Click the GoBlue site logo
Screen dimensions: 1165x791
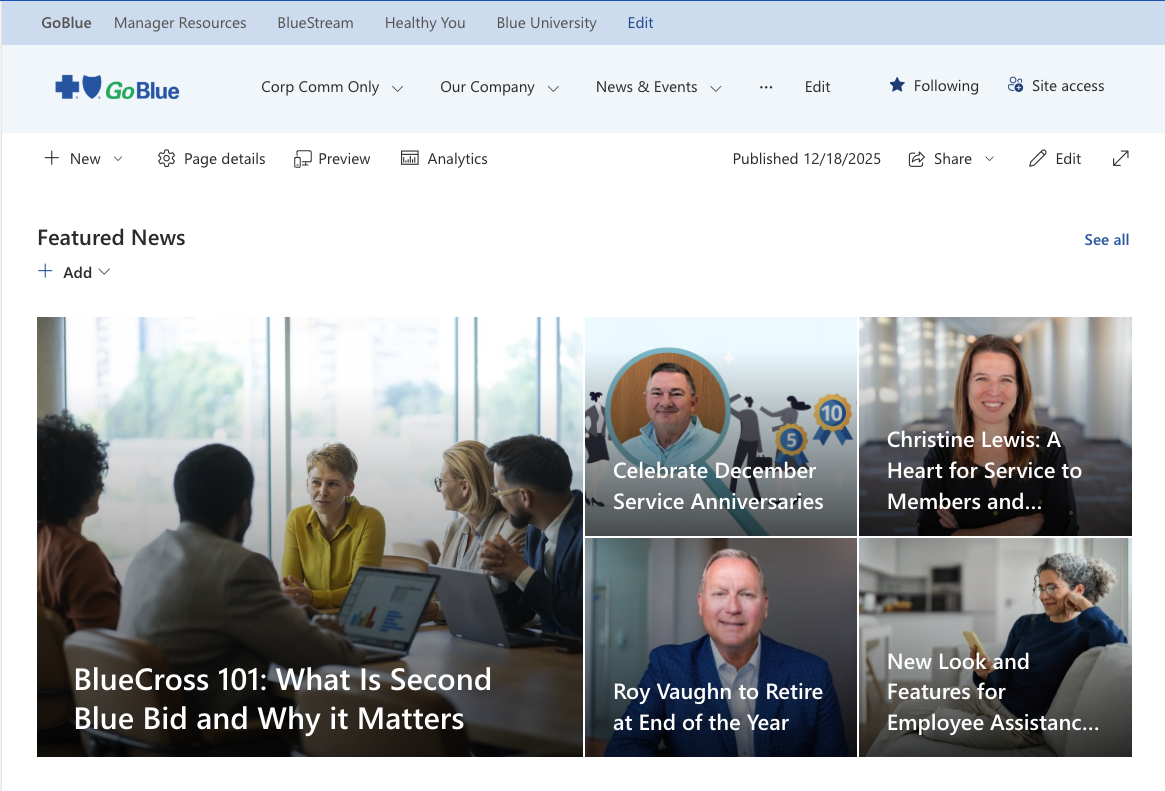pyautogui.click(x=117, y=88)
